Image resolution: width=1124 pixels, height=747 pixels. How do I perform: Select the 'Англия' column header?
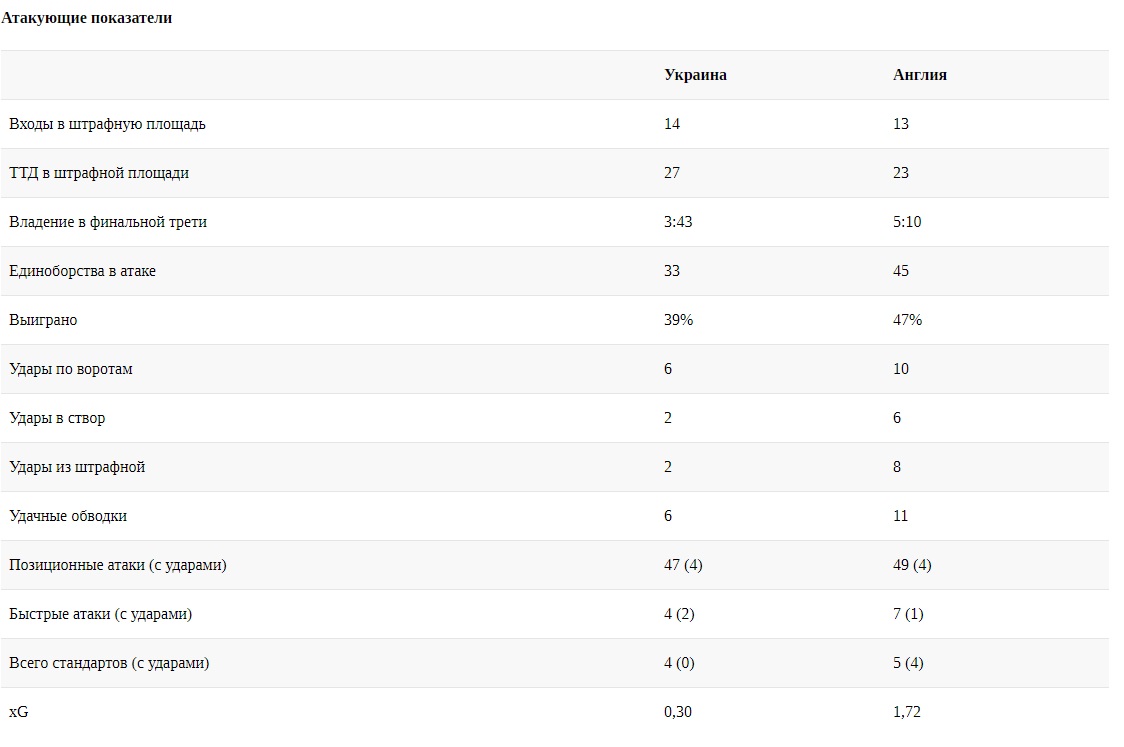coord(919,75)
